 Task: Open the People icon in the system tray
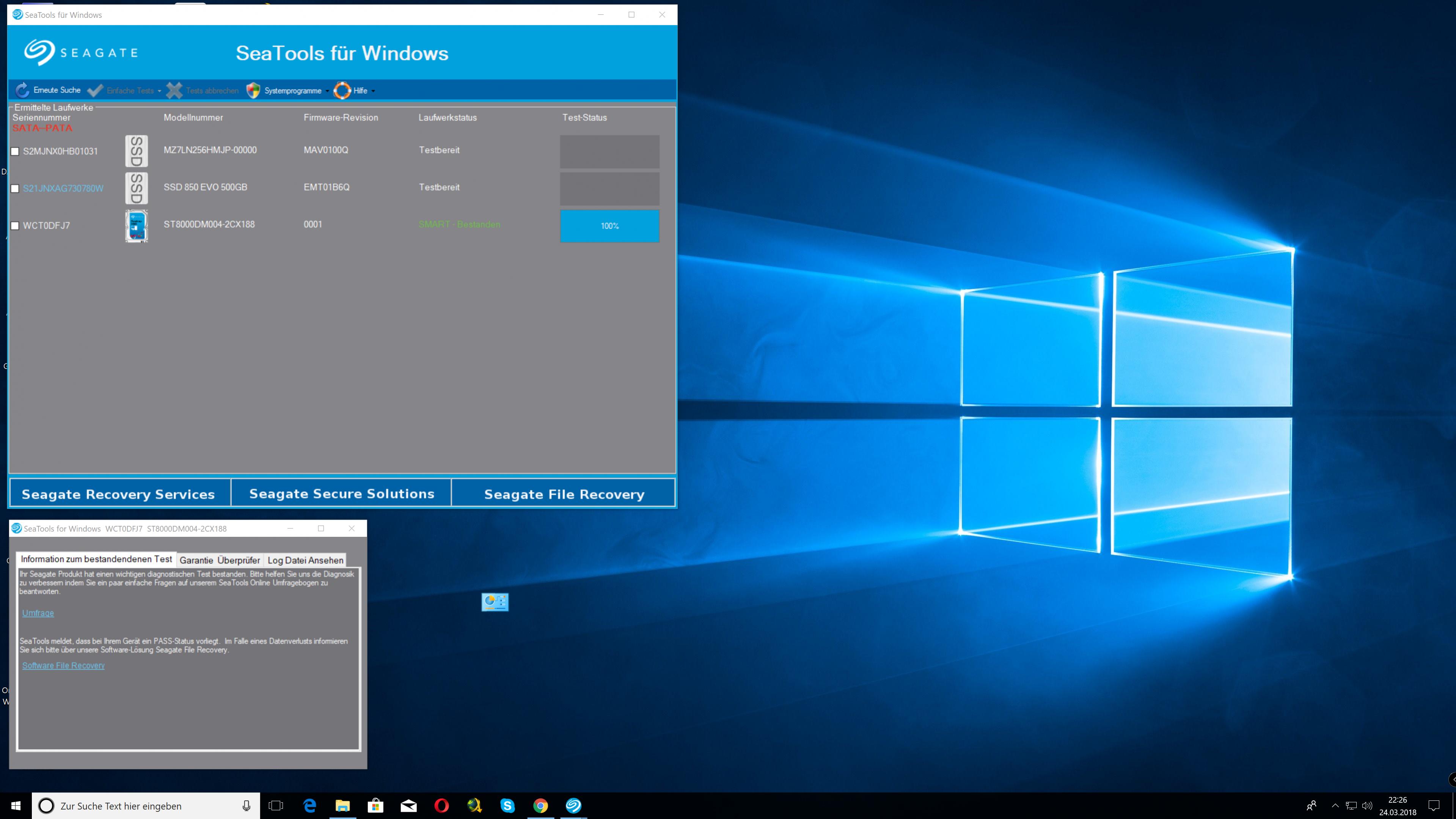[1312, 805]
